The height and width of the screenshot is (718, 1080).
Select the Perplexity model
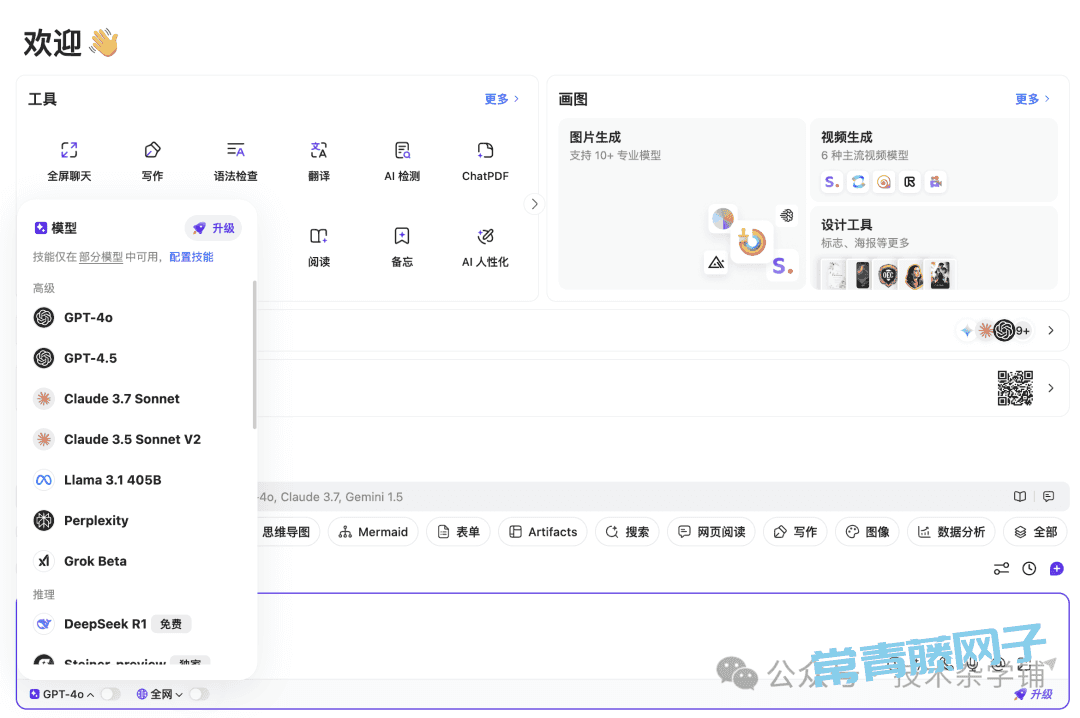138,521
